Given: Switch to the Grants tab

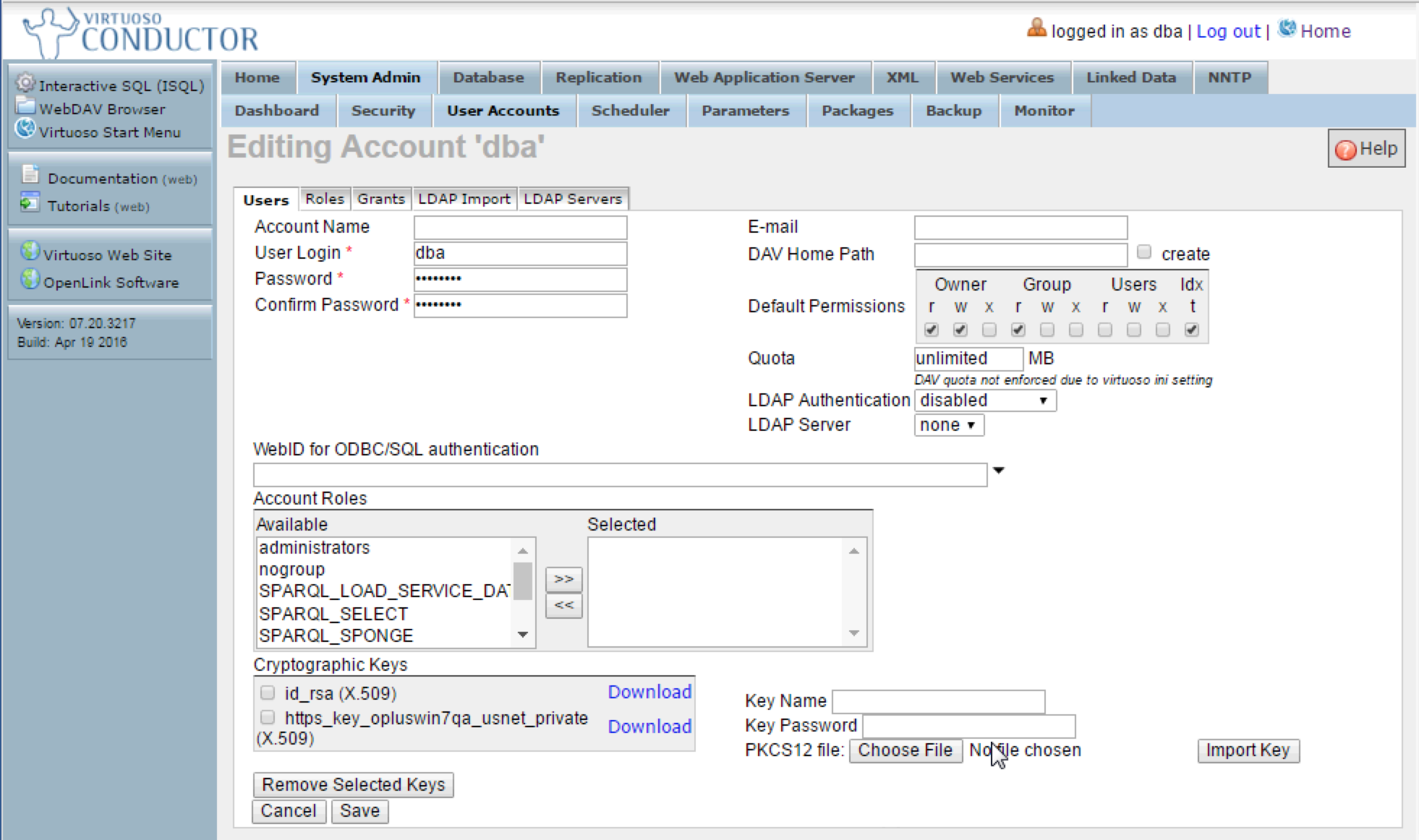Looking at the screenshot, I should coord(380,199).
